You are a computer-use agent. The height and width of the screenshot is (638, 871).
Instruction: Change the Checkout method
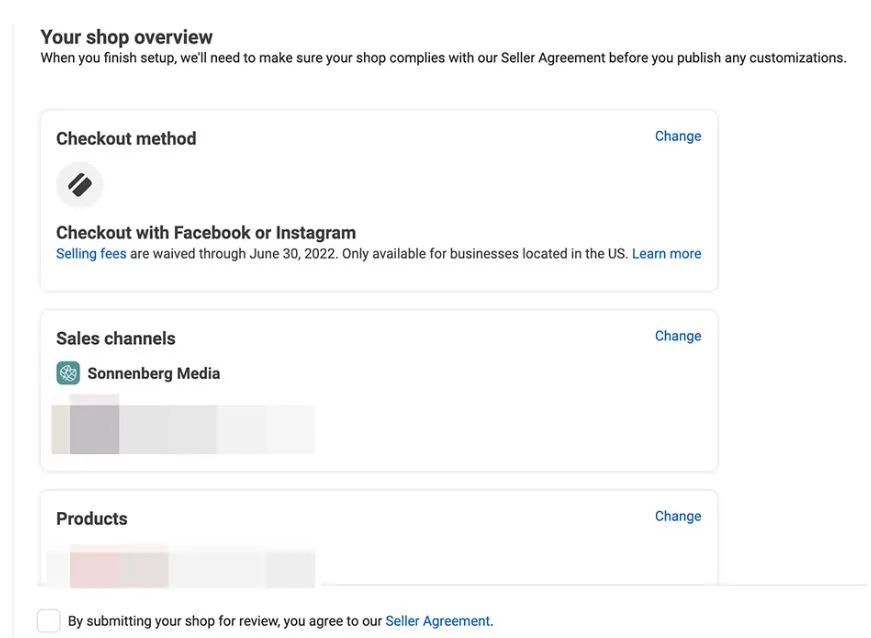click(678, 136)
